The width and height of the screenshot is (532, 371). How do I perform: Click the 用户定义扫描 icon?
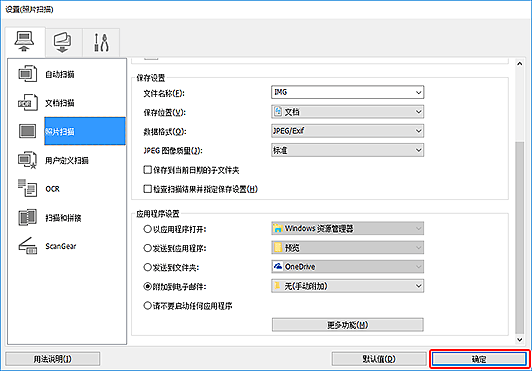click(27, 160)
